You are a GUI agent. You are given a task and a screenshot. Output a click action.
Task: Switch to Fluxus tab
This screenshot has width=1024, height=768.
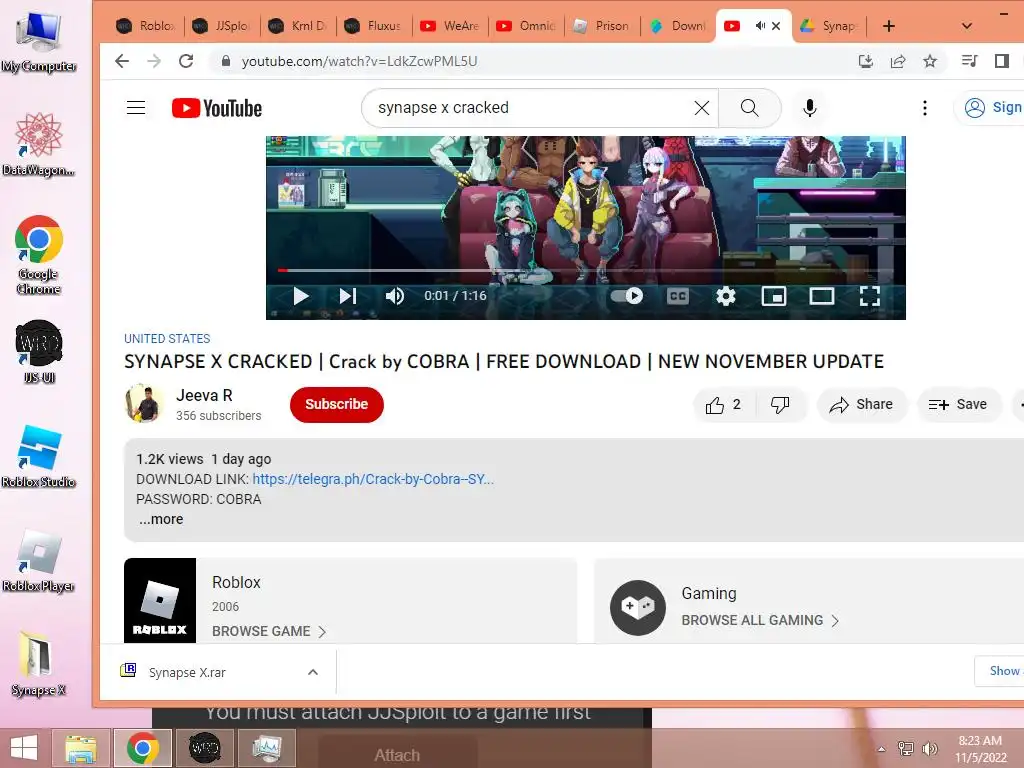click(374, 26)
